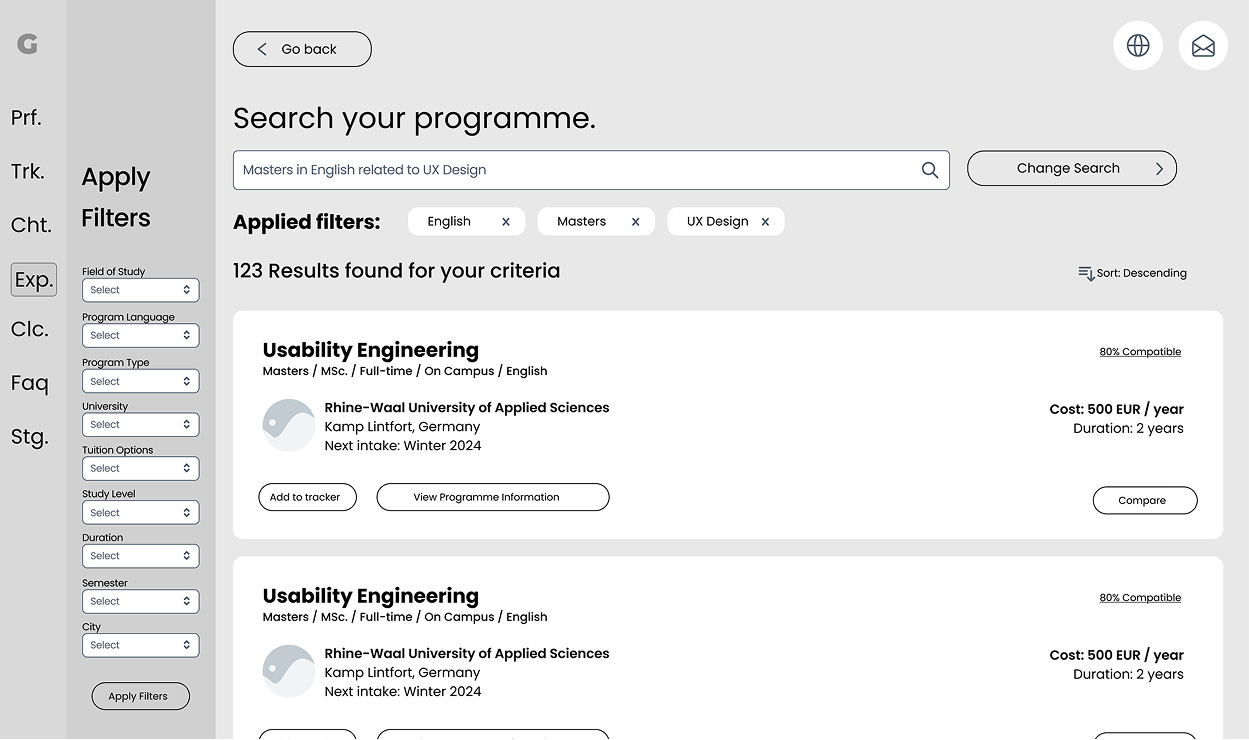Click first result's Cost: 500 EUR / year

pyautogui.click(x=1117, y=409)
